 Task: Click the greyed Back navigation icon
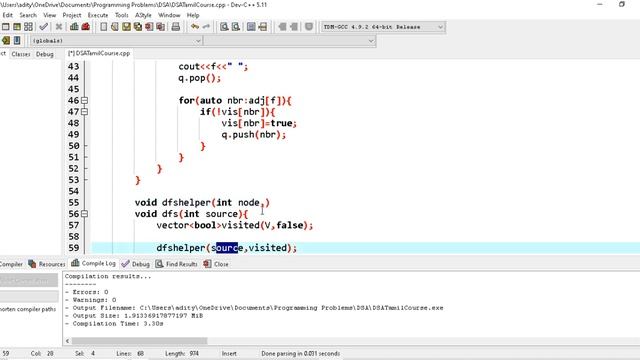coord(282,27)
